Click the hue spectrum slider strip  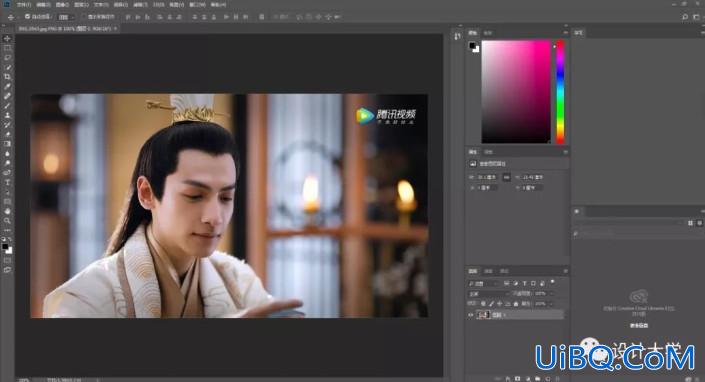point(560,92)
